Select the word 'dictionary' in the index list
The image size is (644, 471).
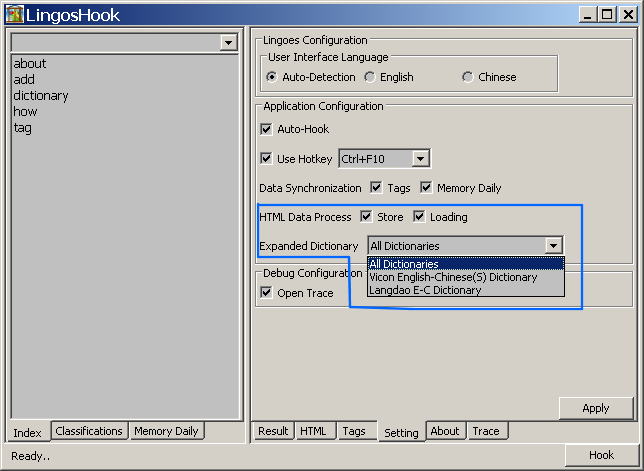41,96
